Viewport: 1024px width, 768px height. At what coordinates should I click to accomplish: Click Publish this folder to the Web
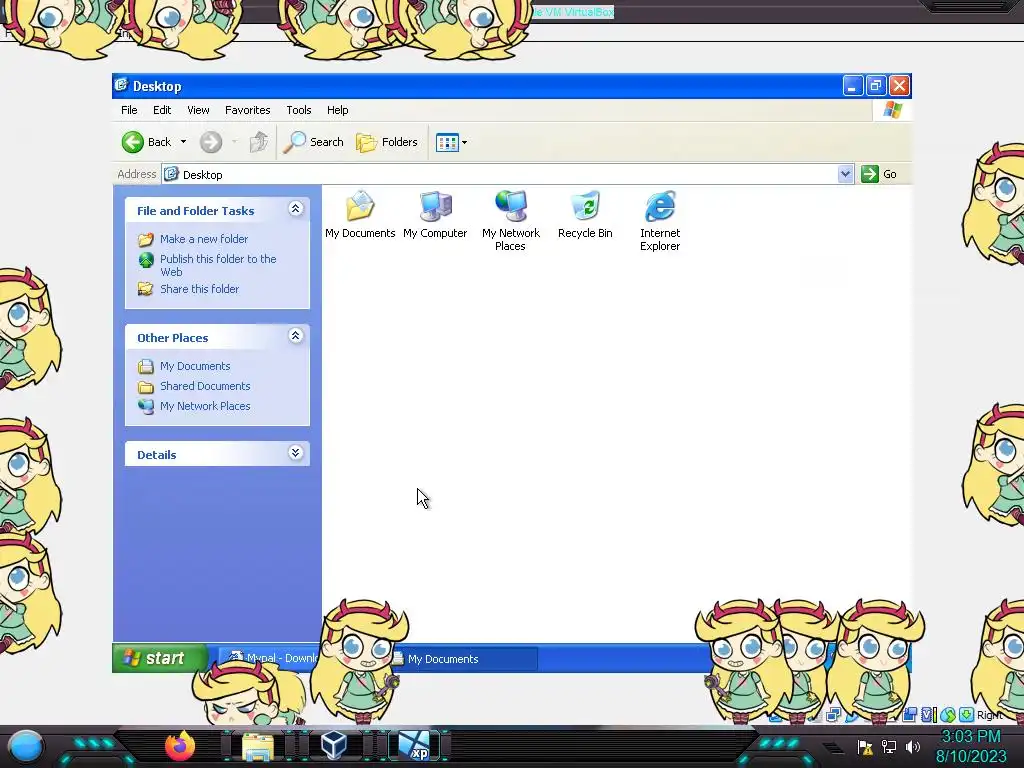click(x=218, y=265)
